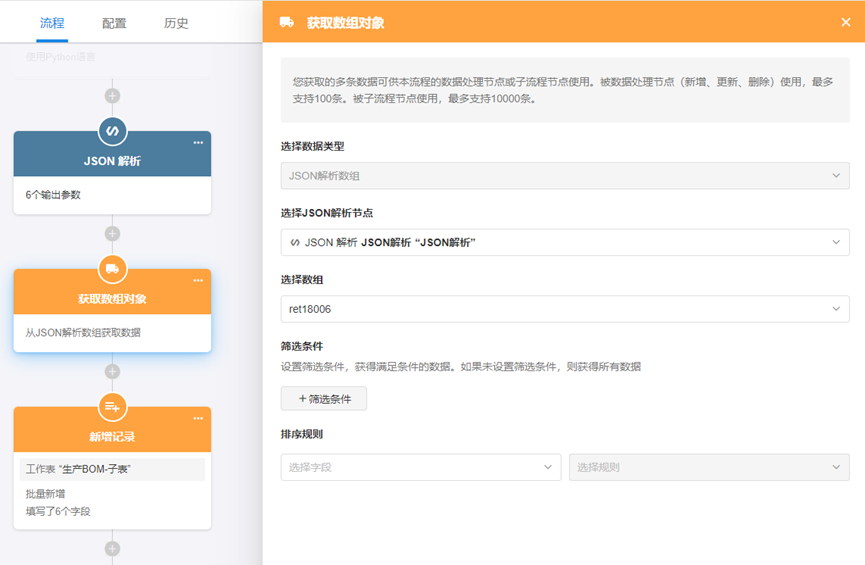This screenshot has width=865, height=565.
Task: Add a node between 获取数组对象 and 新增记录
Action: (112, 371)
